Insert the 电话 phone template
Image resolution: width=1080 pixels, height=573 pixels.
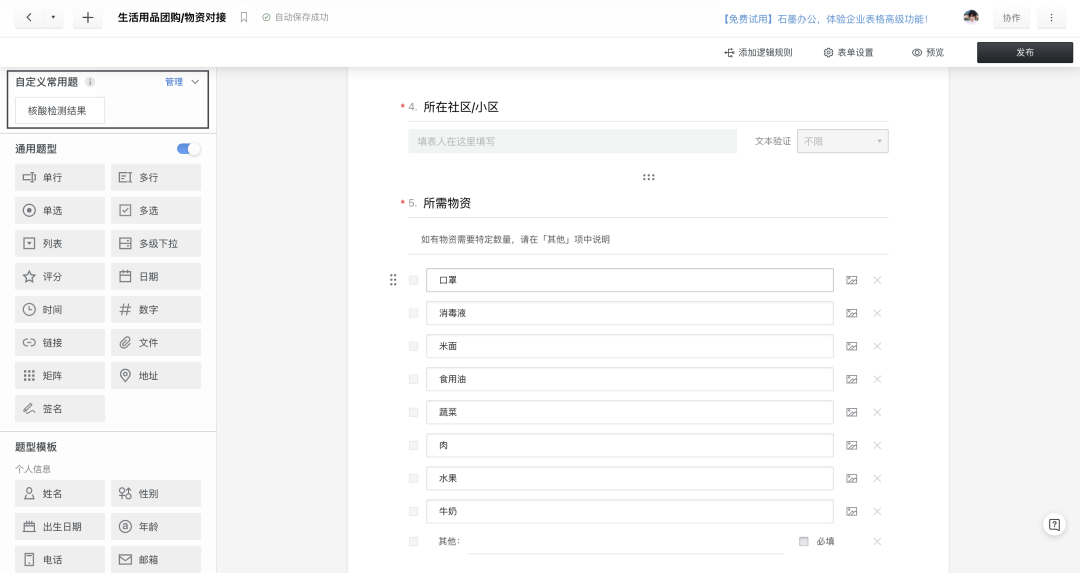point(60,559)
